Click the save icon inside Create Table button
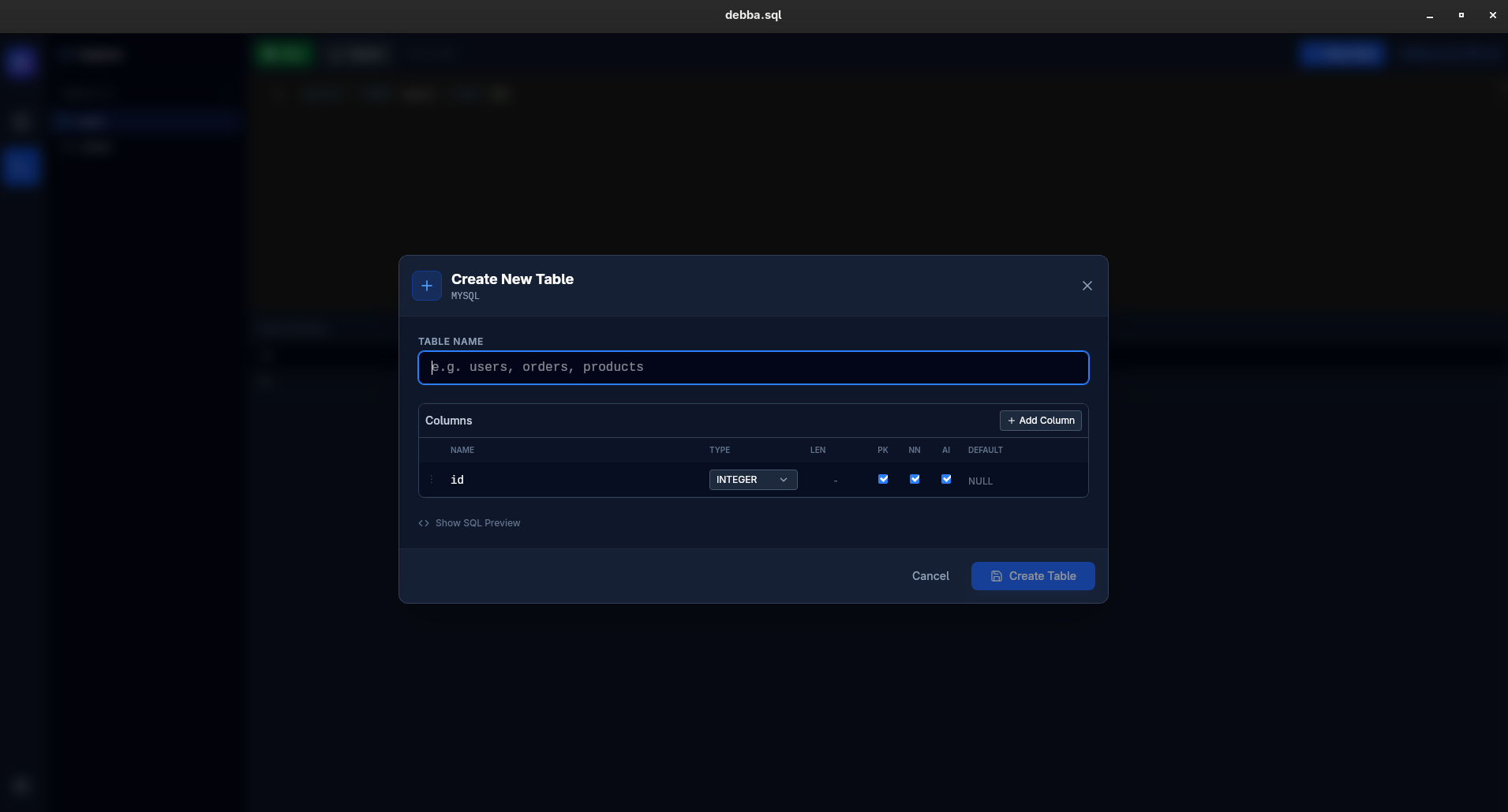Viewport: 1508px width, 812px height. pyautogui.click(x=996, y=576)
